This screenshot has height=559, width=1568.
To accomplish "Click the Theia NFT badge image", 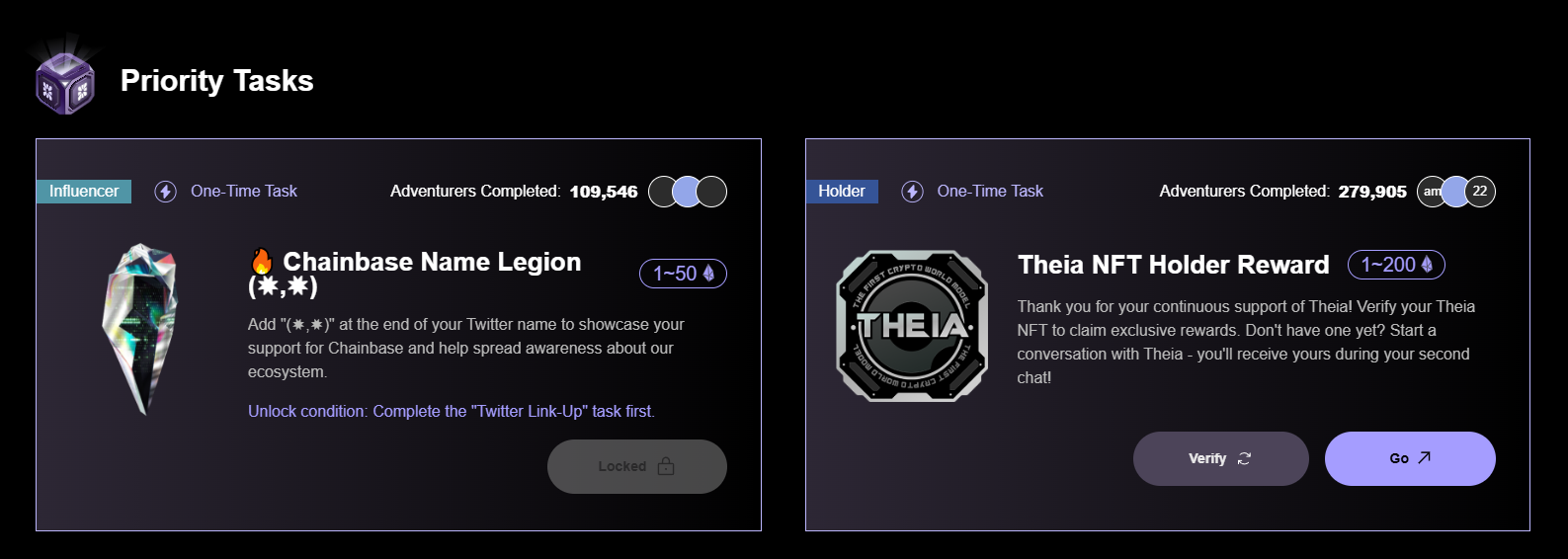I will click(x=912, y=326).
